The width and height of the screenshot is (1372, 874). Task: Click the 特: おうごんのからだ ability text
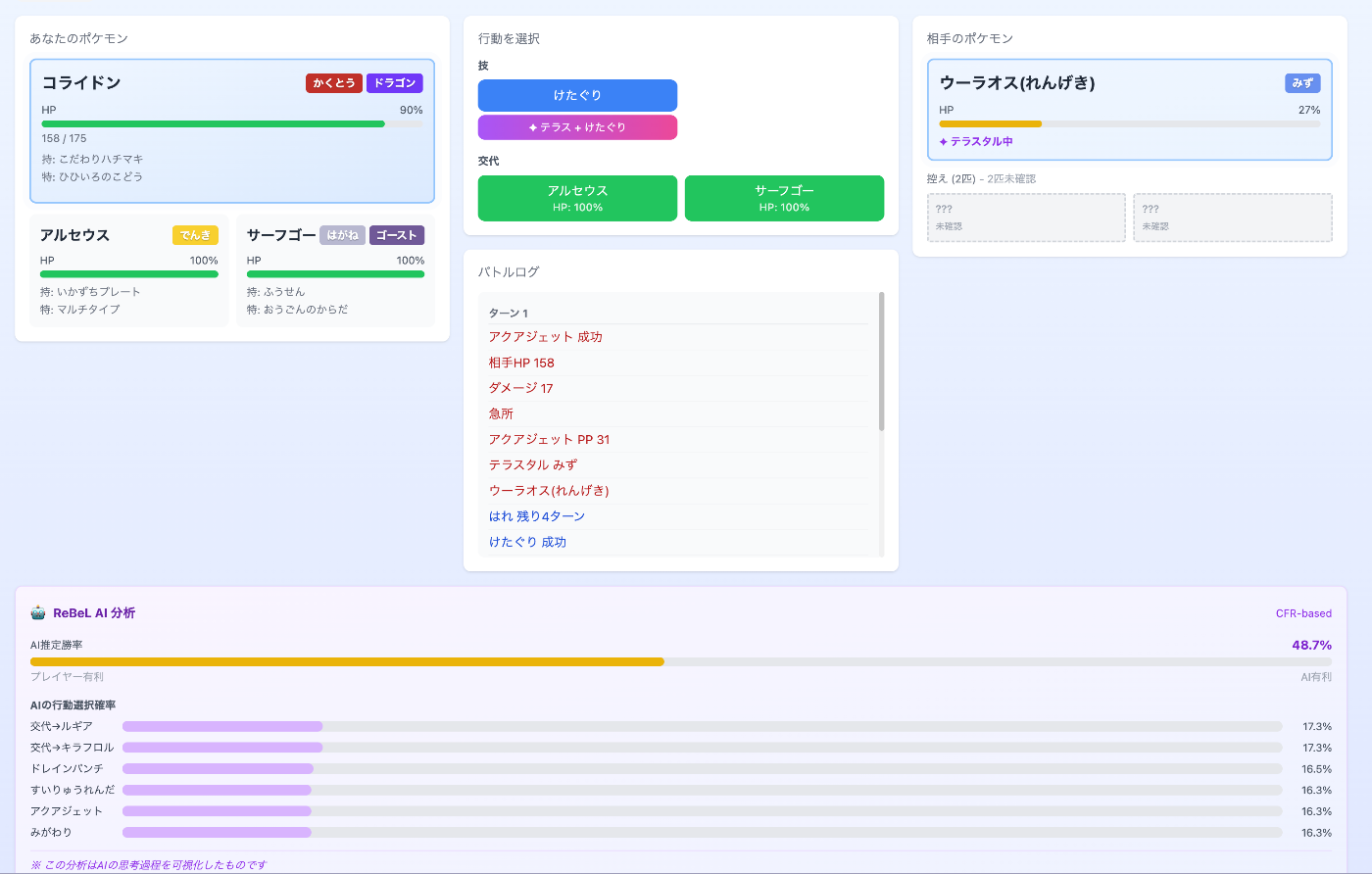coord(297,310)
